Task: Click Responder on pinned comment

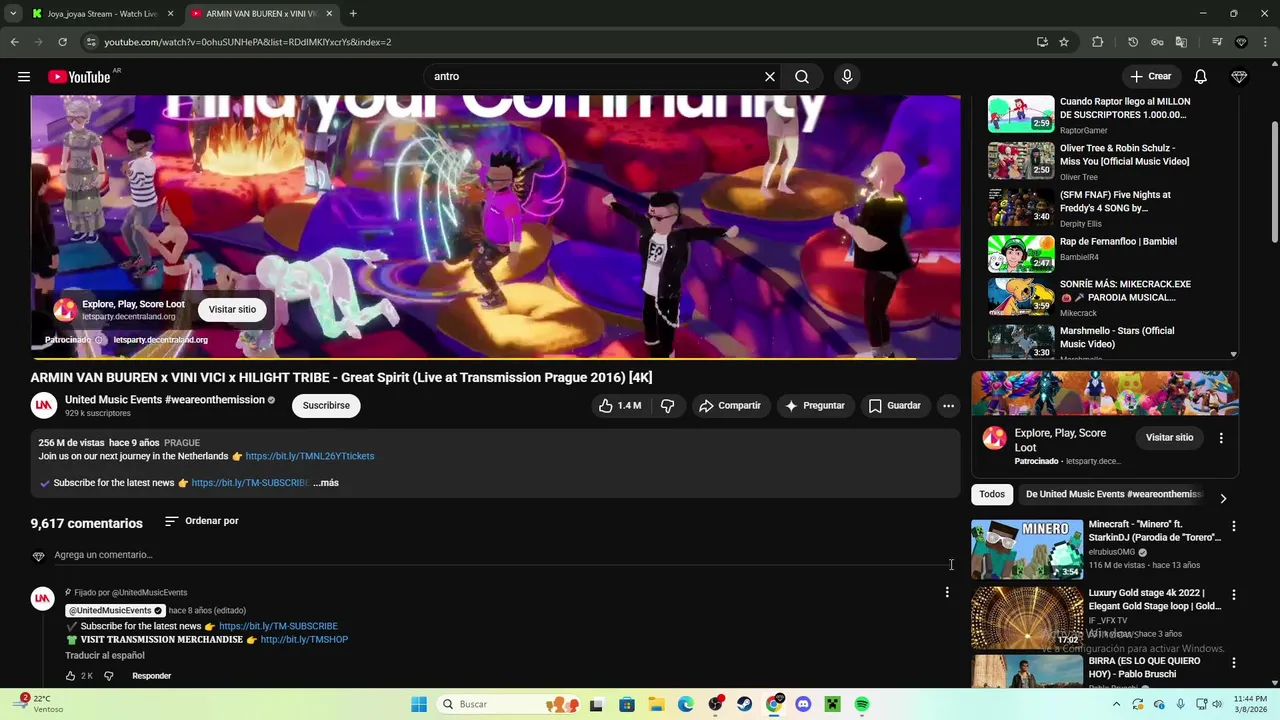Action: [x=152, y=676]
